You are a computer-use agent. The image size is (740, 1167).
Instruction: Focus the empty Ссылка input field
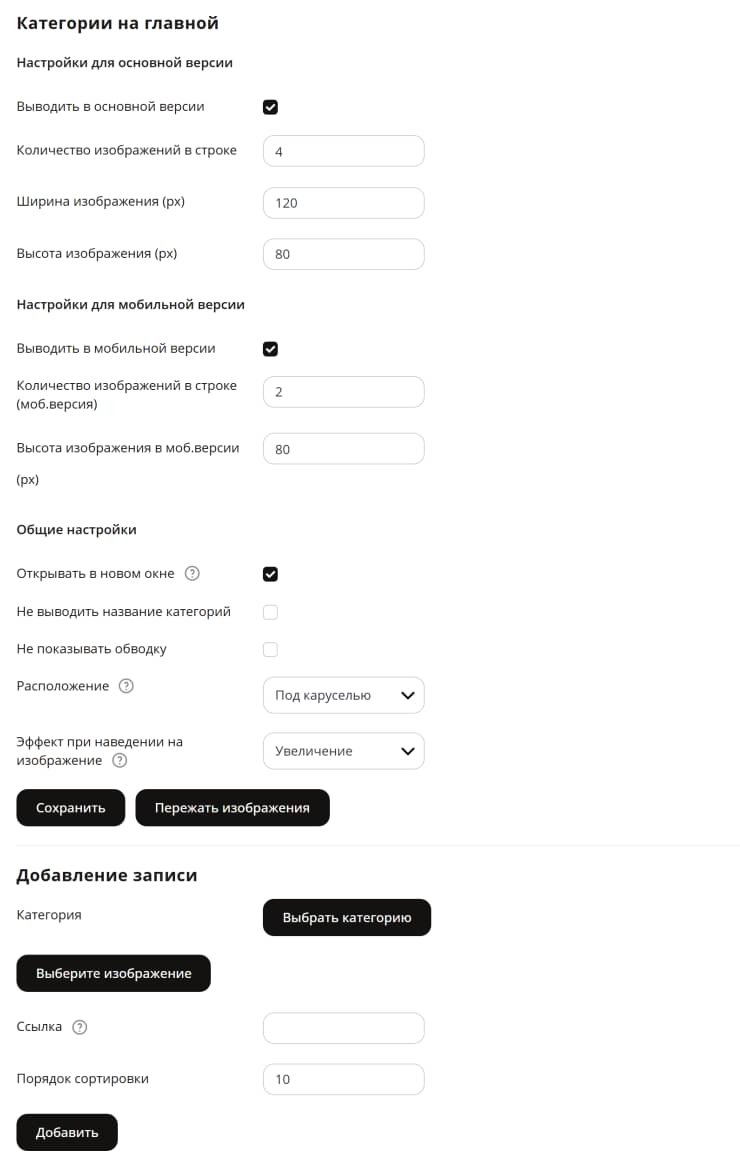(x=344, y=1028)
